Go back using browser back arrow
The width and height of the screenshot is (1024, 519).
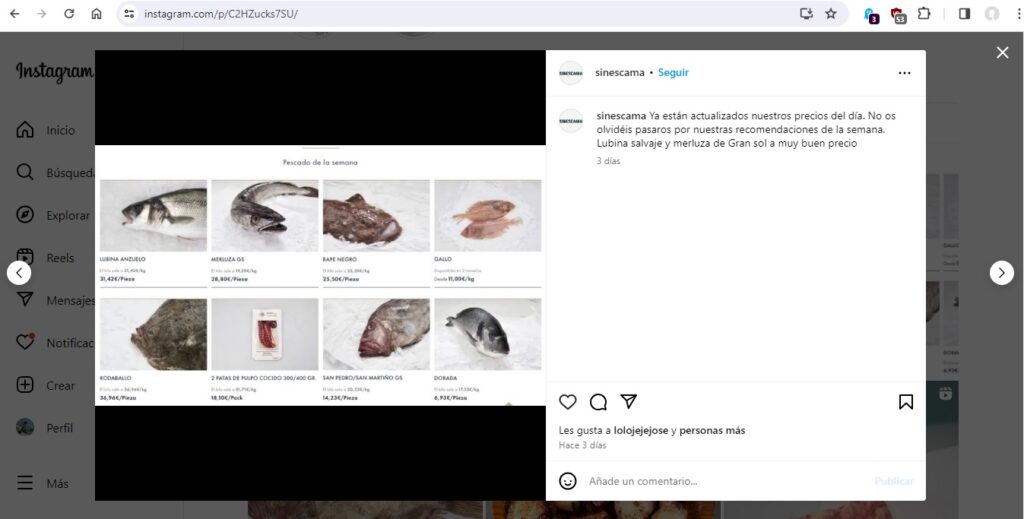point(14,14)
